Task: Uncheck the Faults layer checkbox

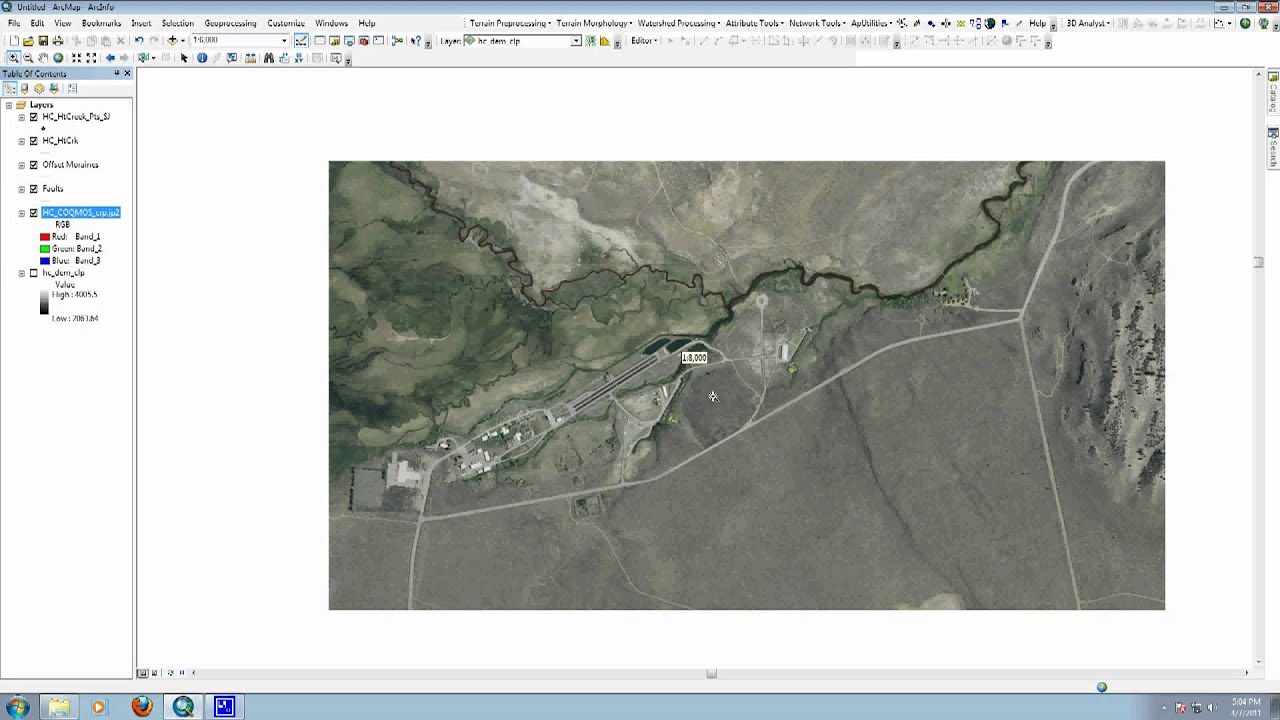Action: 34,189
